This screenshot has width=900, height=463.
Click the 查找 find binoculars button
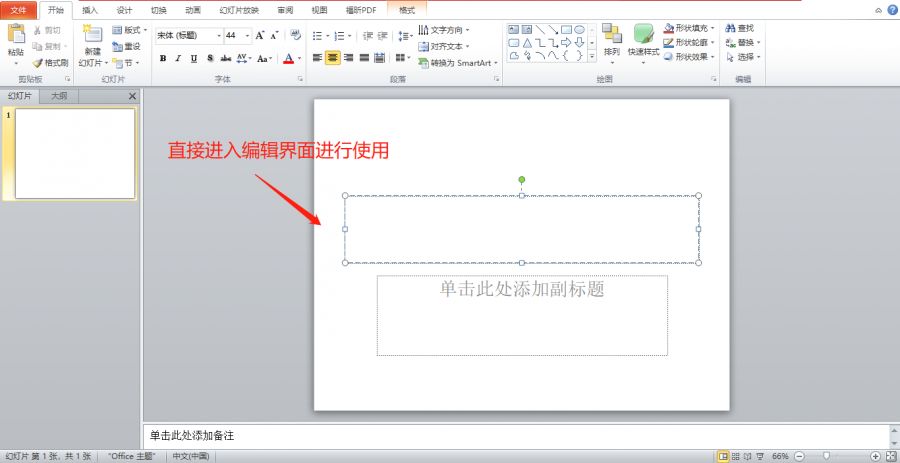[739, 28]
